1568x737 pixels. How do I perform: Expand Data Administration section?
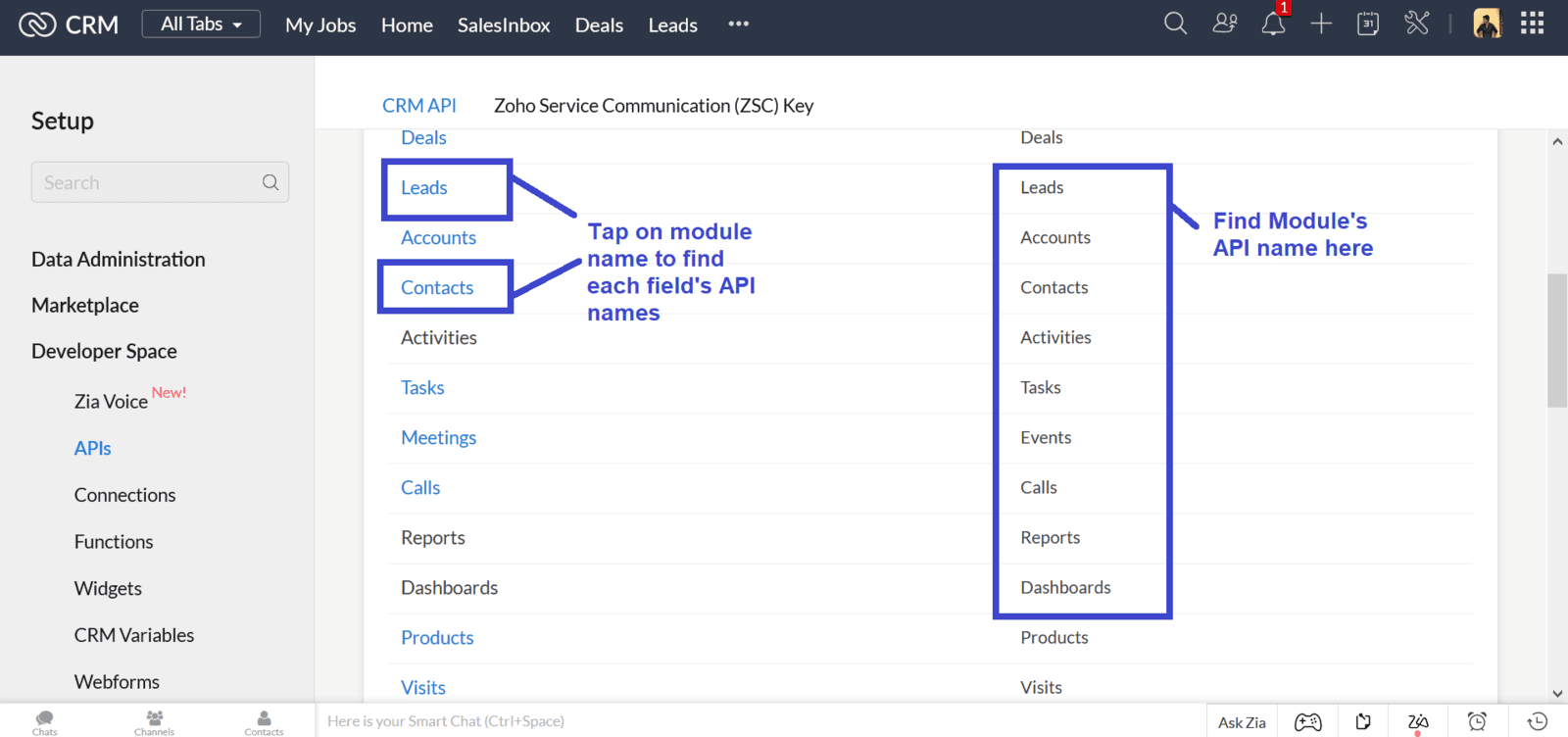(119, 260)
